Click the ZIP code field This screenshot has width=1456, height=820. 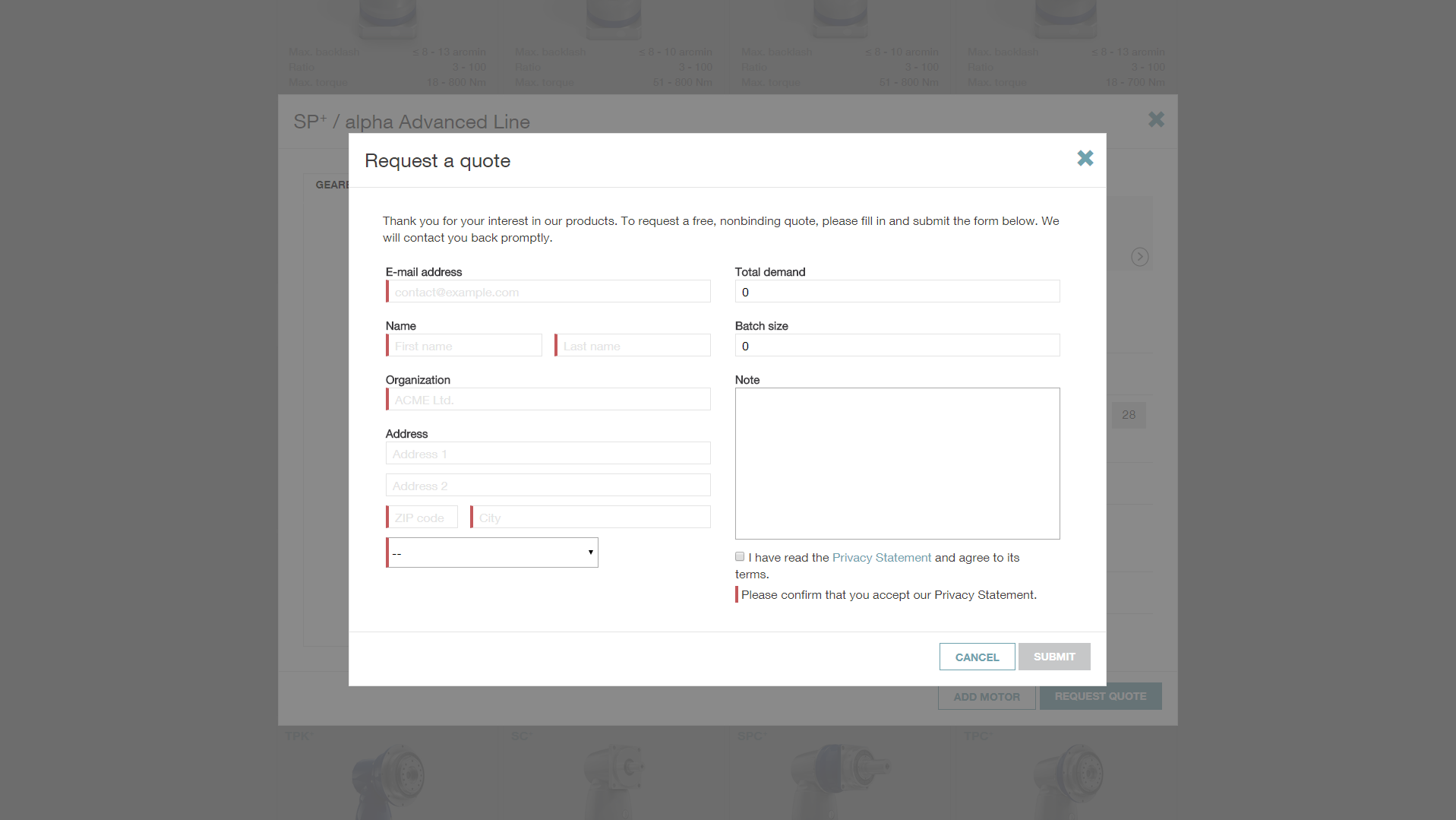(x=422, y=518)
